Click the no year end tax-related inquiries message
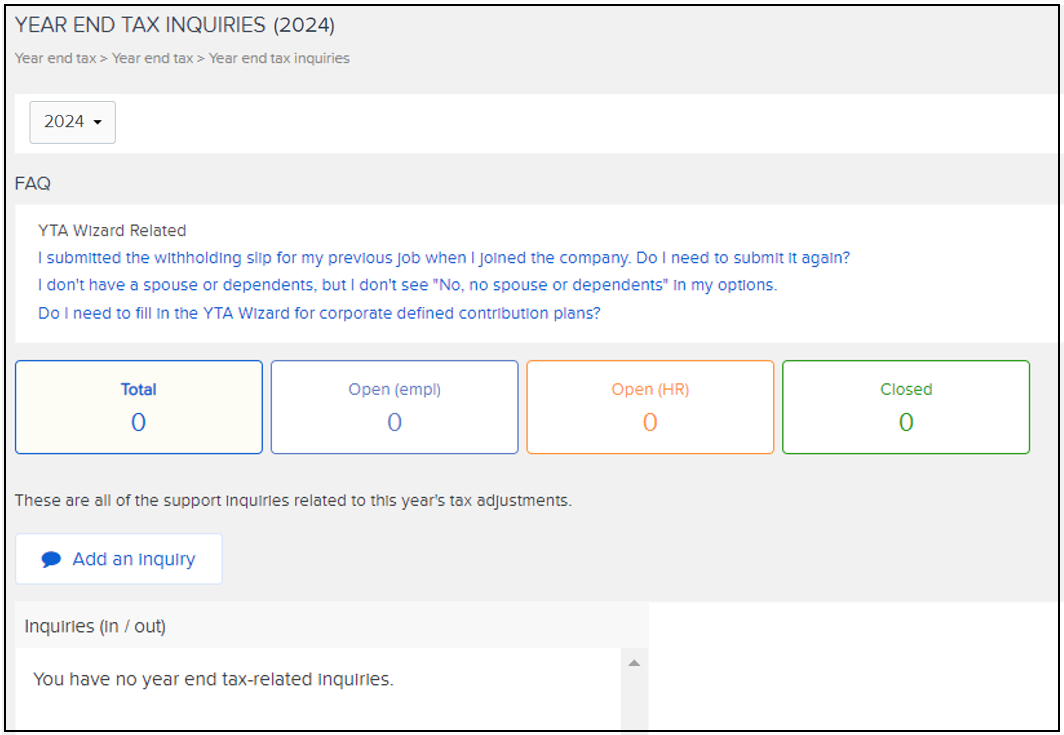Screen dimensions: 1064x735 [x=213, y=680]
